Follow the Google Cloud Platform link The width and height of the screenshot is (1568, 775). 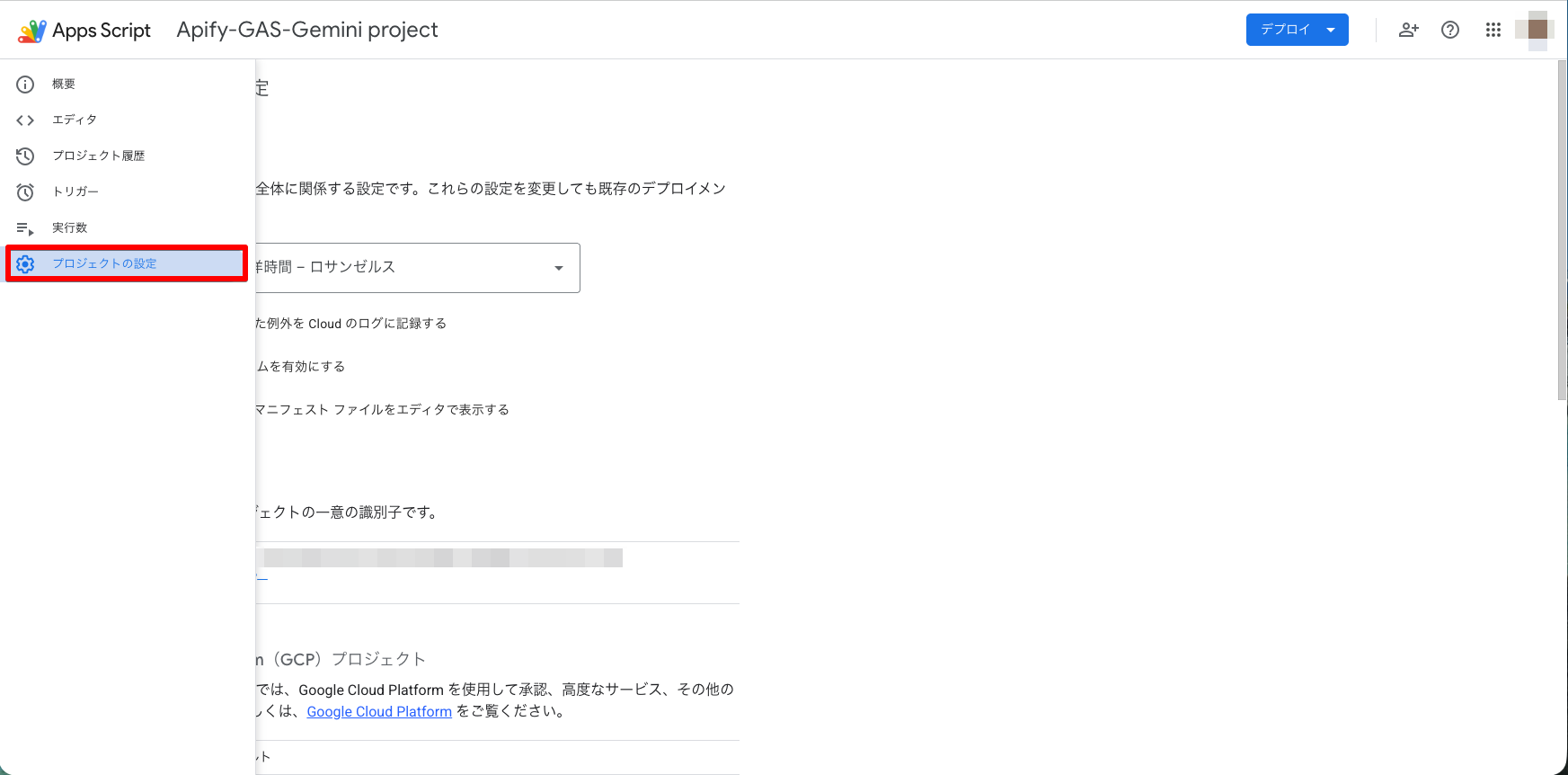pyautogui.click(x=379, y=711)
